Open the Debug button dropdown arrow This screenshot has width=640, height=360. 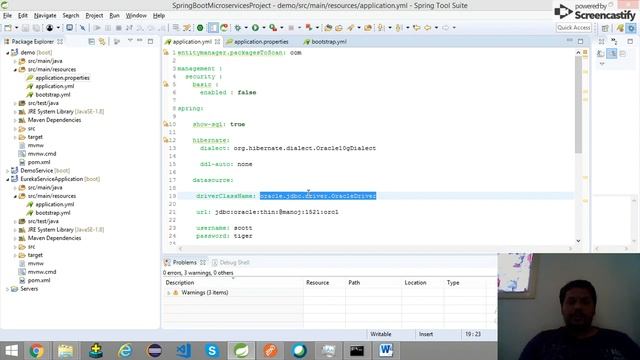[246, 28]
